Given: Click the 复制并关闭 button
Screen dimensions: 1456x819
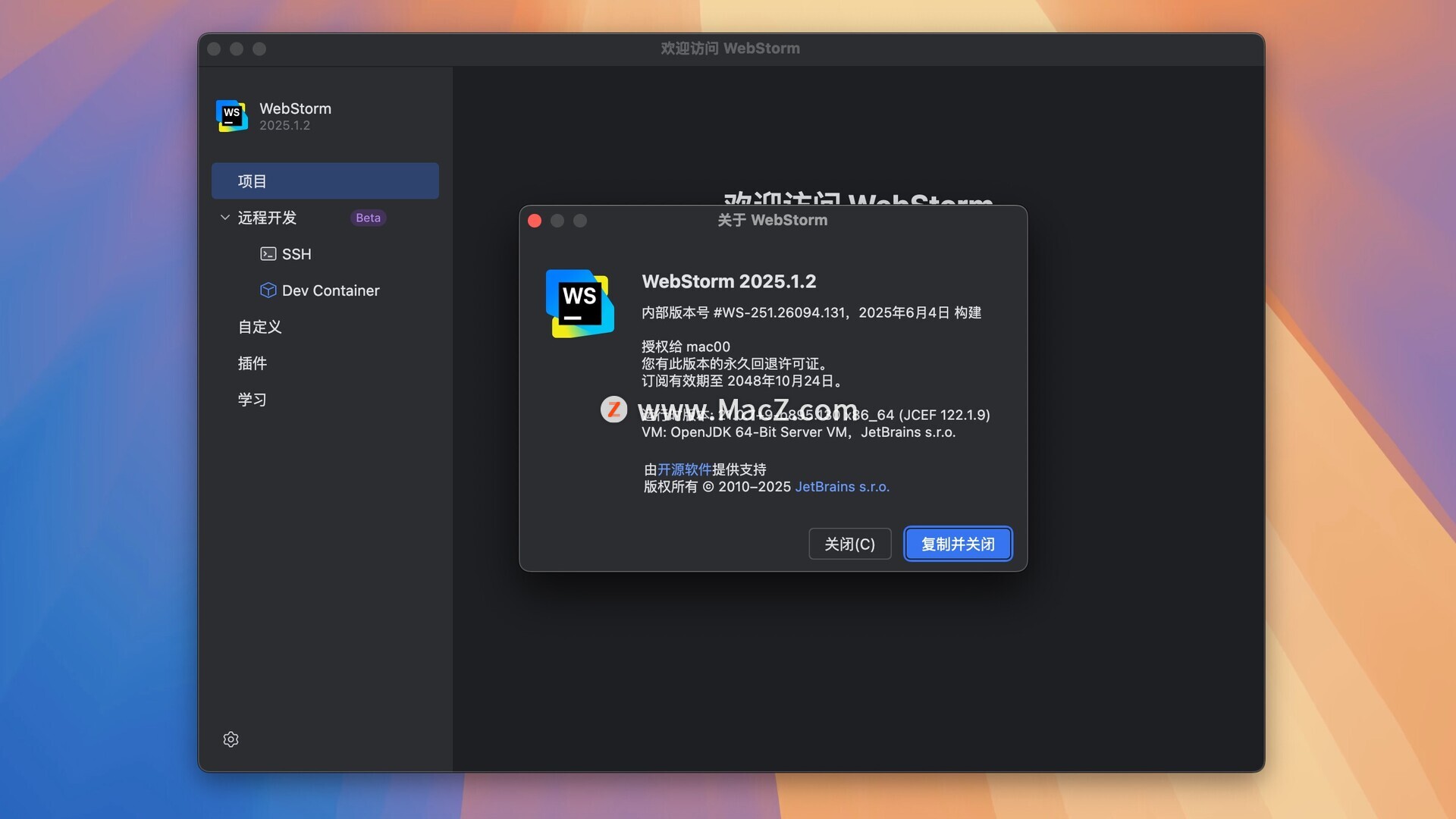Looking at the screenshot, I should [958, 544].
